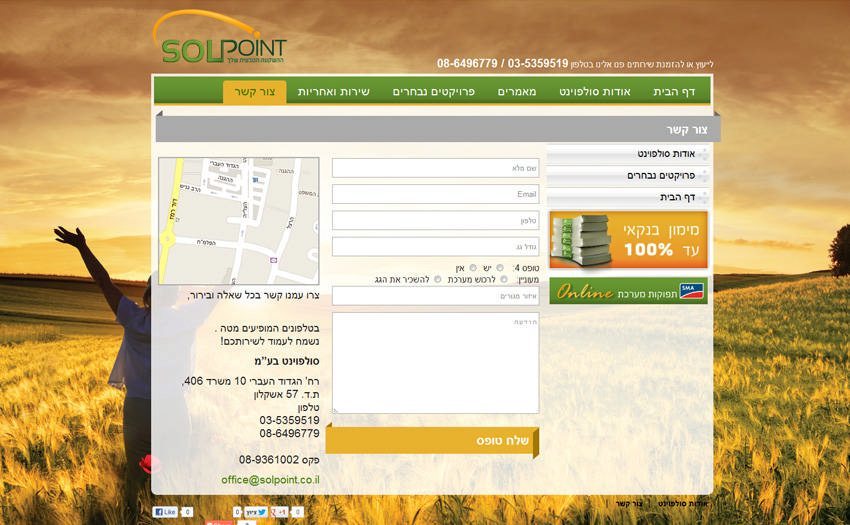Select the 'אין' radio option for Tofes 4
Screen dimensions: 850x525
point(473,268)
